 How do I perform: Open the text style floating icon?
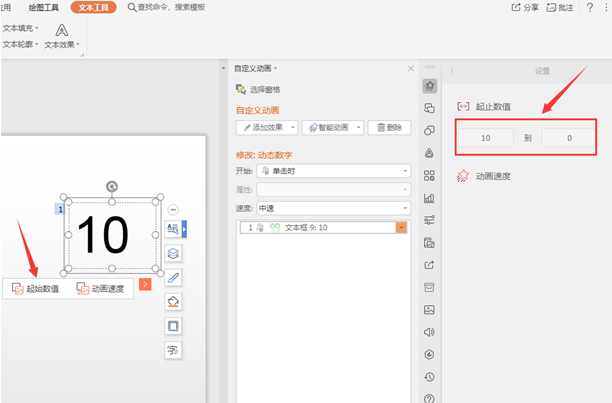coord(173,229)
